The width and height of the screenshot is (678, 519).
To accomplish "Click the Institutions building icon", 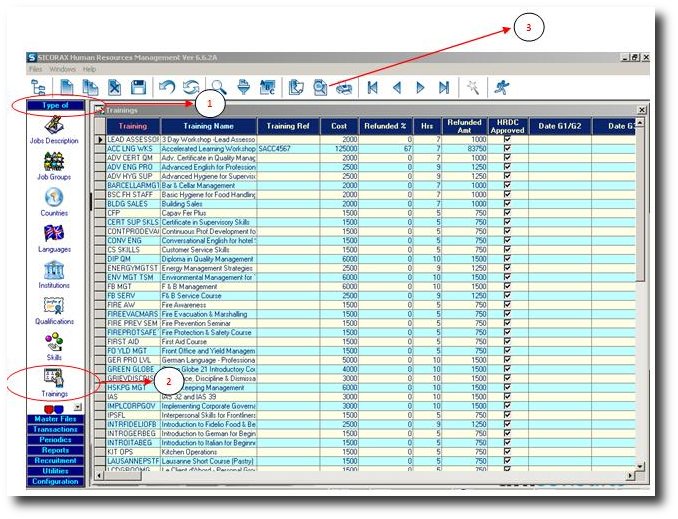I will (x=54, y=270).
